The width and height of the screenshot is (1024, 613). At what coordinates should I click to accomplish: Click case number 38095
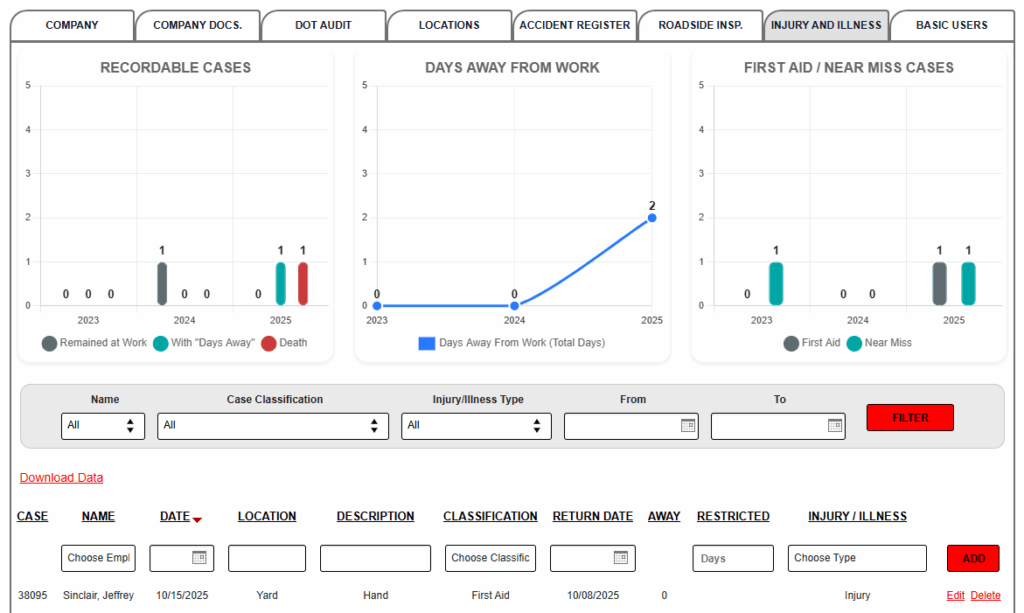(33, 595)
